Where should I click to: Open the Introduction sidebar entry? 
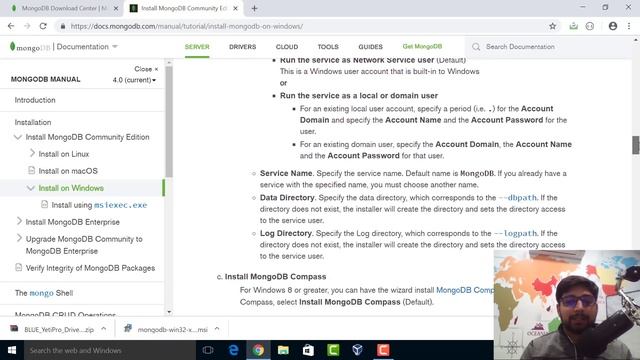pos(35,100)
